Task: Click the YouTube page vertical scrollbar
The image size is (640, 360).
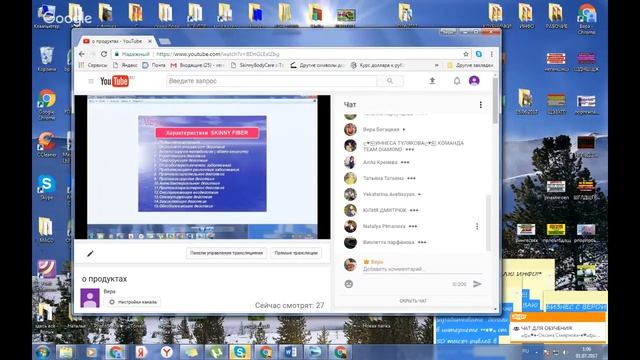Action: (x=495, y=100)
